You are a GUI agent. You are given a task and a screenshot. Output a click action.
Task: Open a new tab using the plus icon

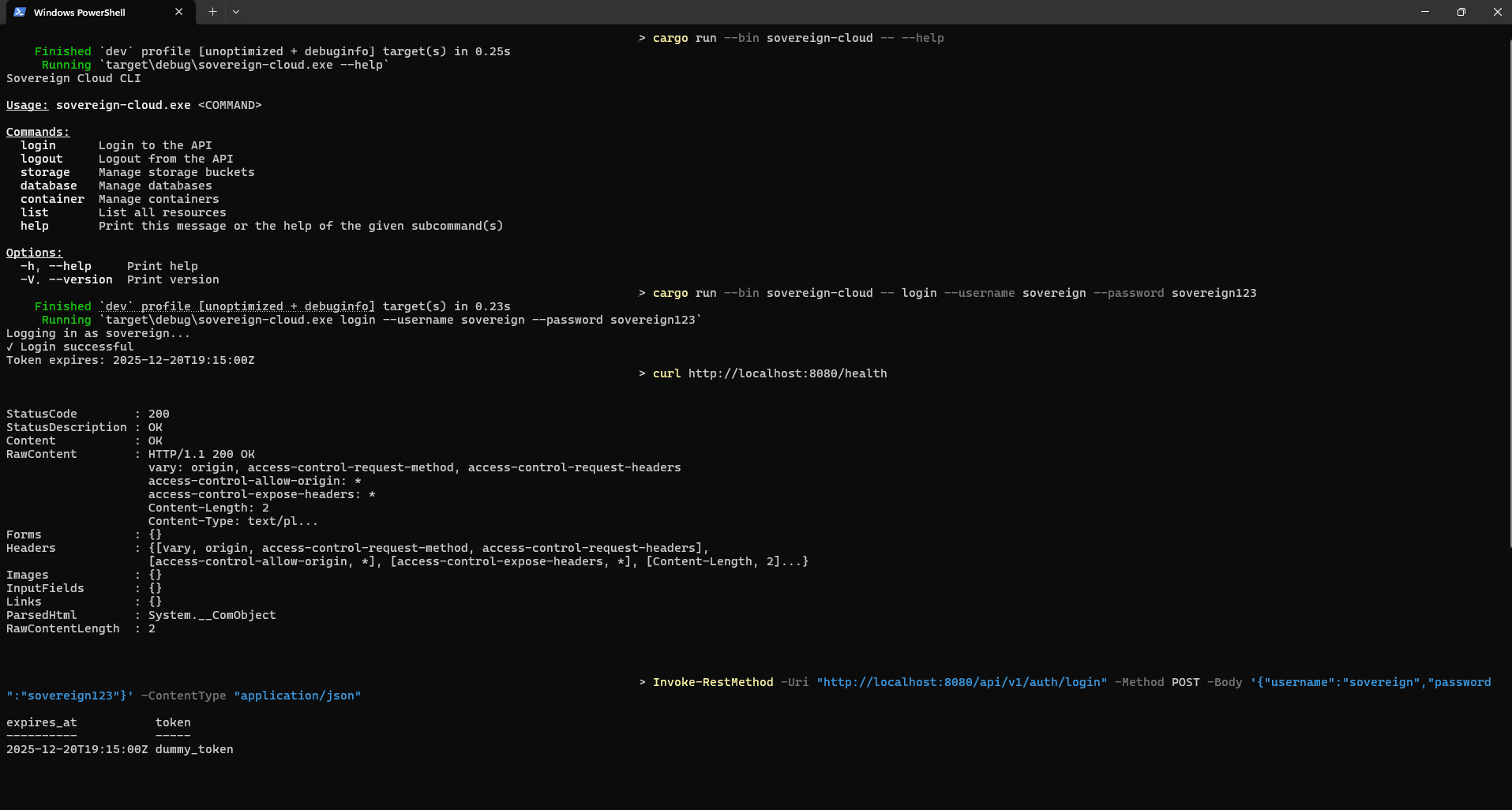pos(212,12)
